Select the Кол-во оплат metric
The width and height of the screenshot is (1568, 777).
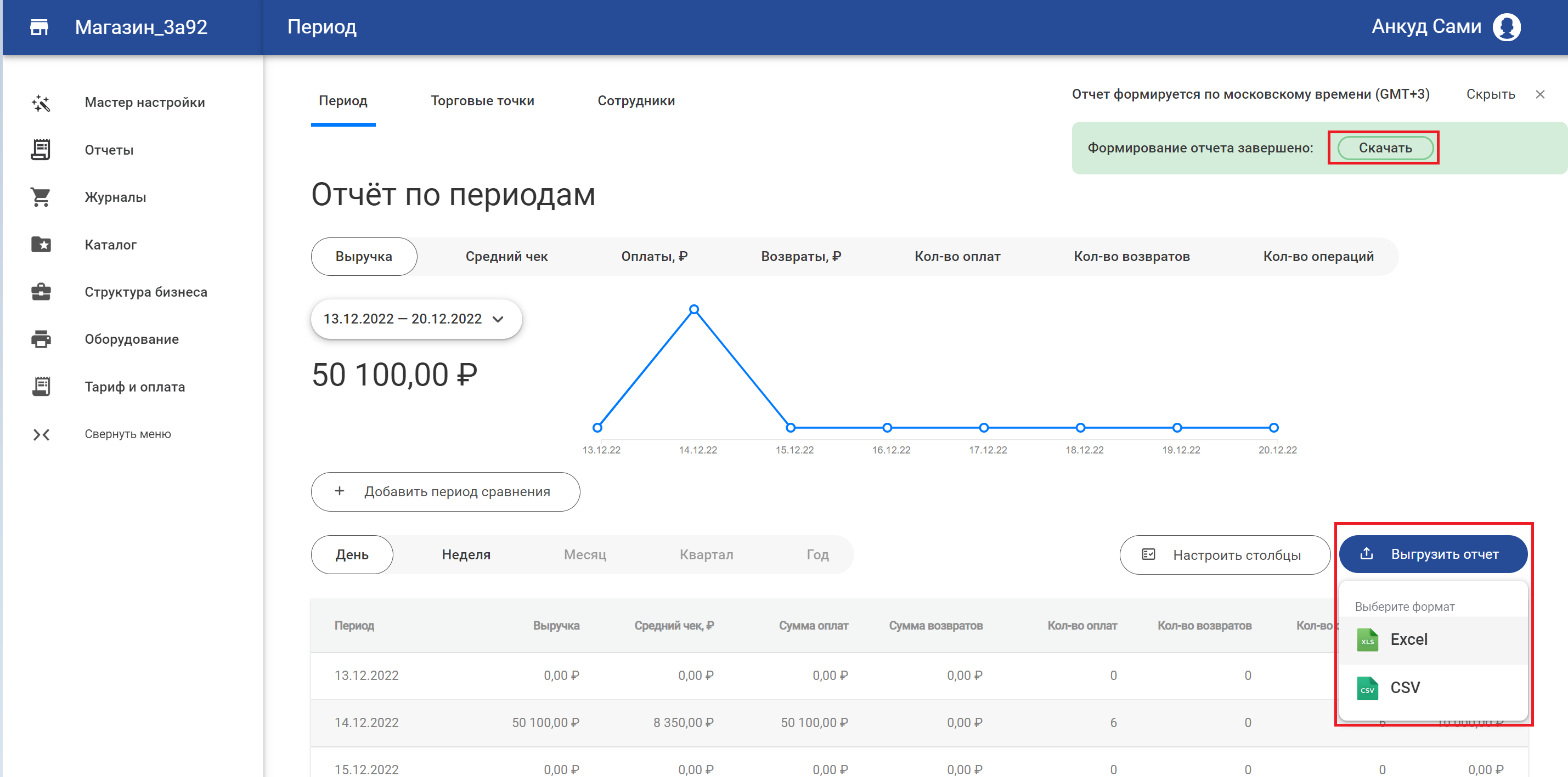(x=957, y=257)
